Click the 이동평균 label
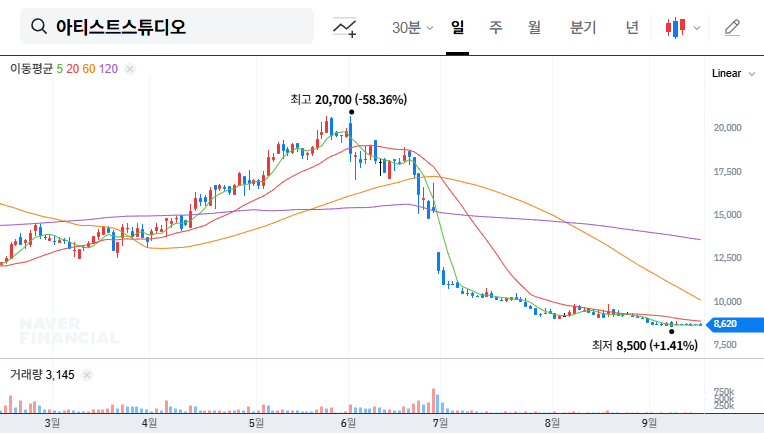This screenshot has height=433, width=764. click(x=32, y=69)
